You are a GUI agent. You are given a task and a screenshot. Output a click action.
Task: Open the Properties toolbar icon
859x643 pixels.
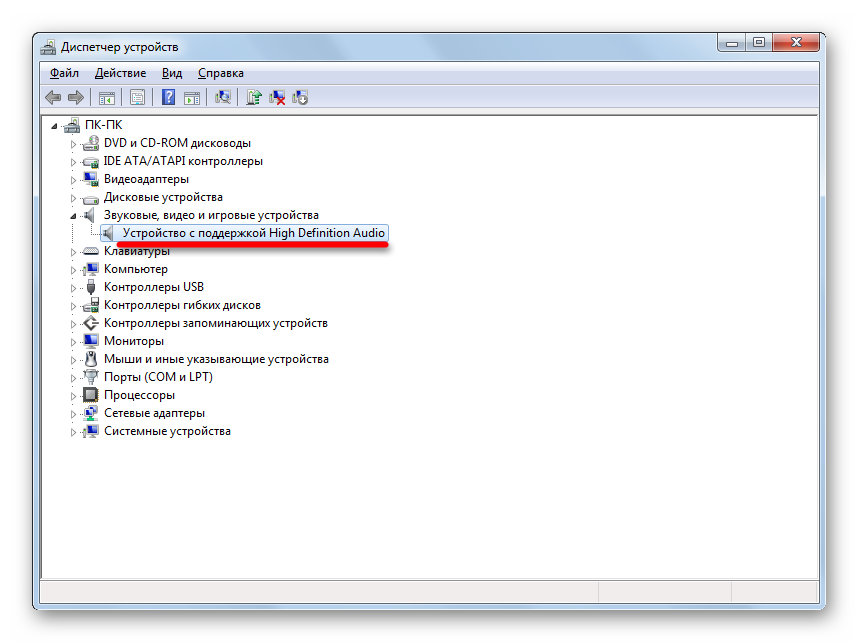137,98
